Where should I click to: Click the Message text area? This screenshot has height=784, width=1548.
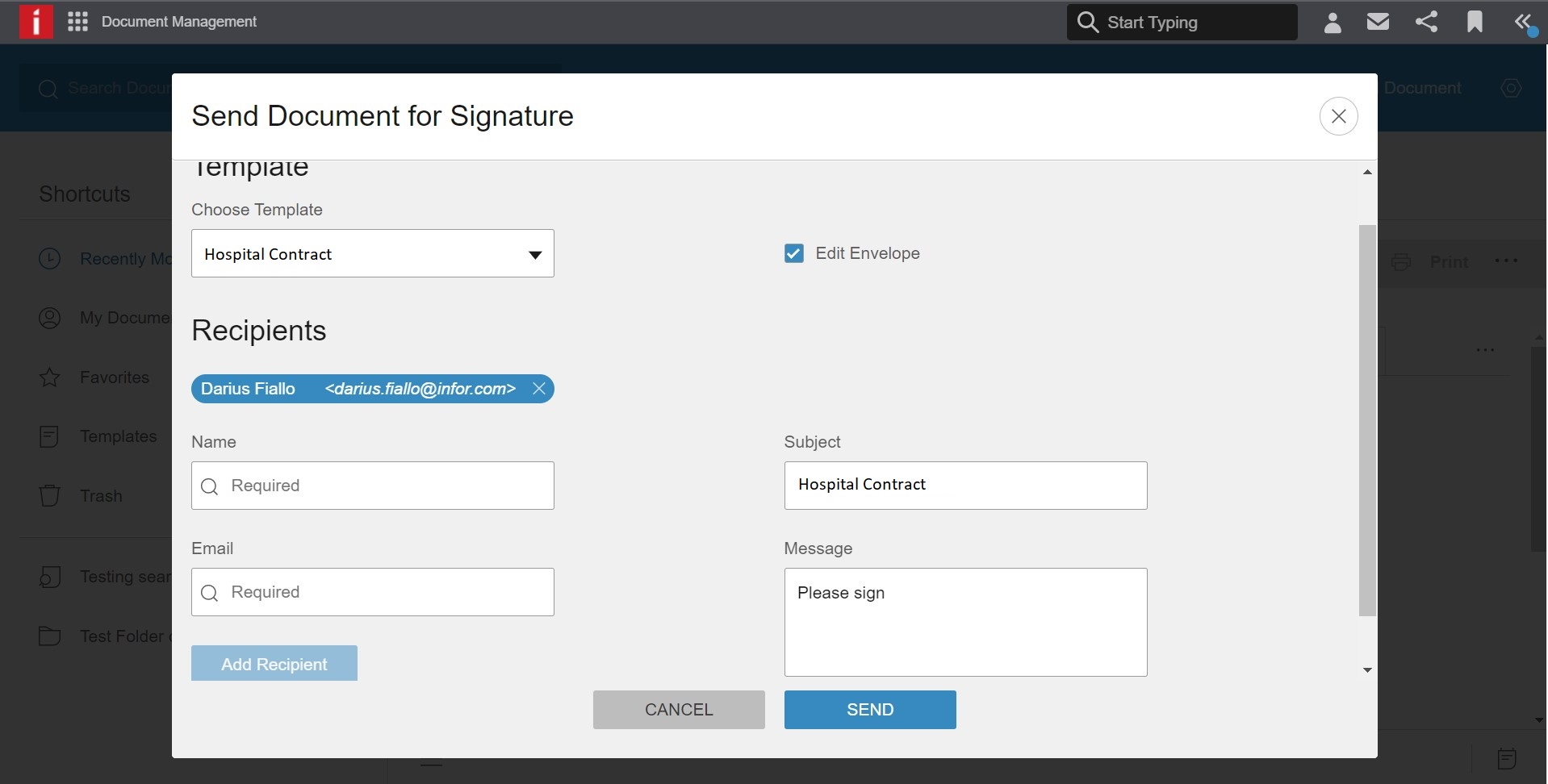pos(965,622)
